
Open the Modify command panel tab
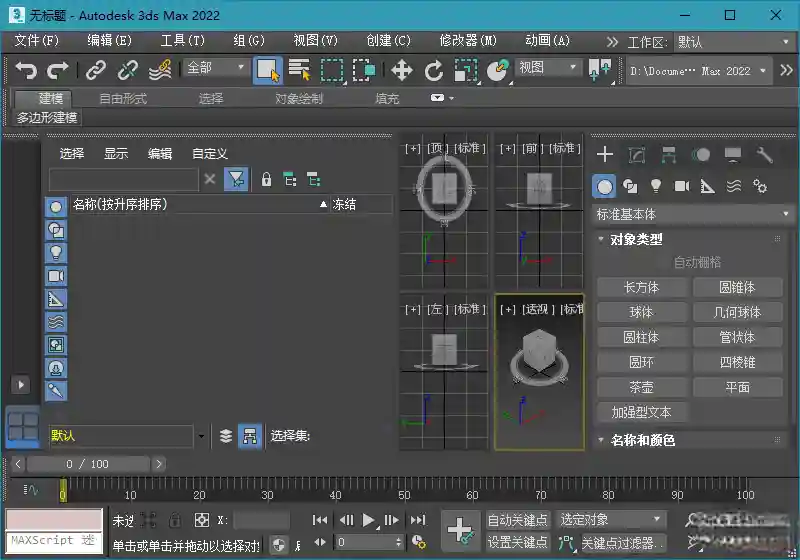point(637,155)
